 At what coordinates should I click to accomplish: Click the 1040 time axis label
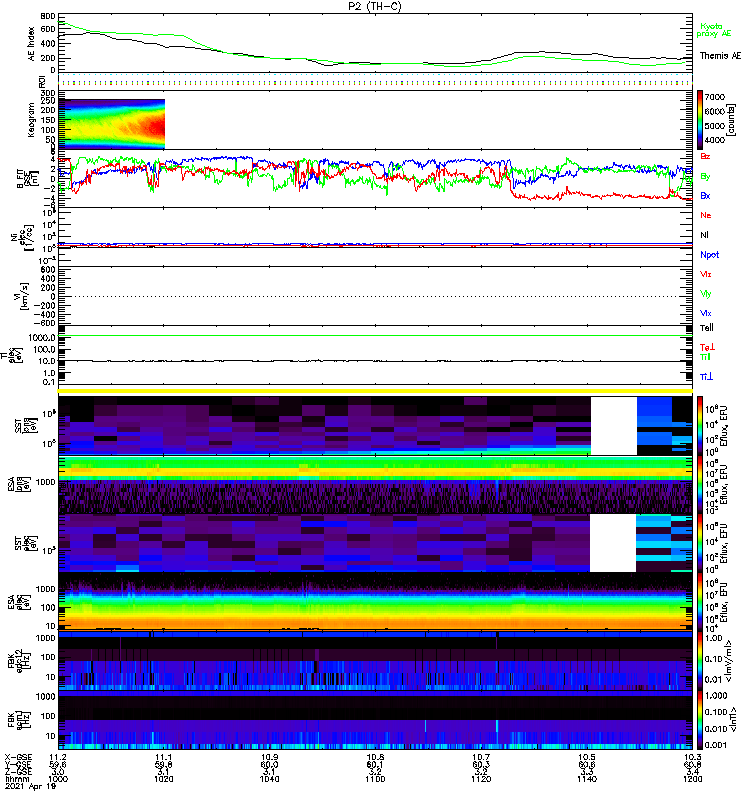click(x=269, y=779)
